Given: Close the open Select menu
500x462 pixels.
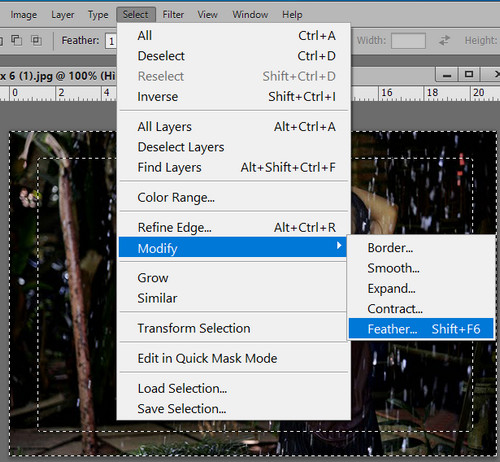Looking at the screenshot, I should pyautogui.click(x=136, y=15).
